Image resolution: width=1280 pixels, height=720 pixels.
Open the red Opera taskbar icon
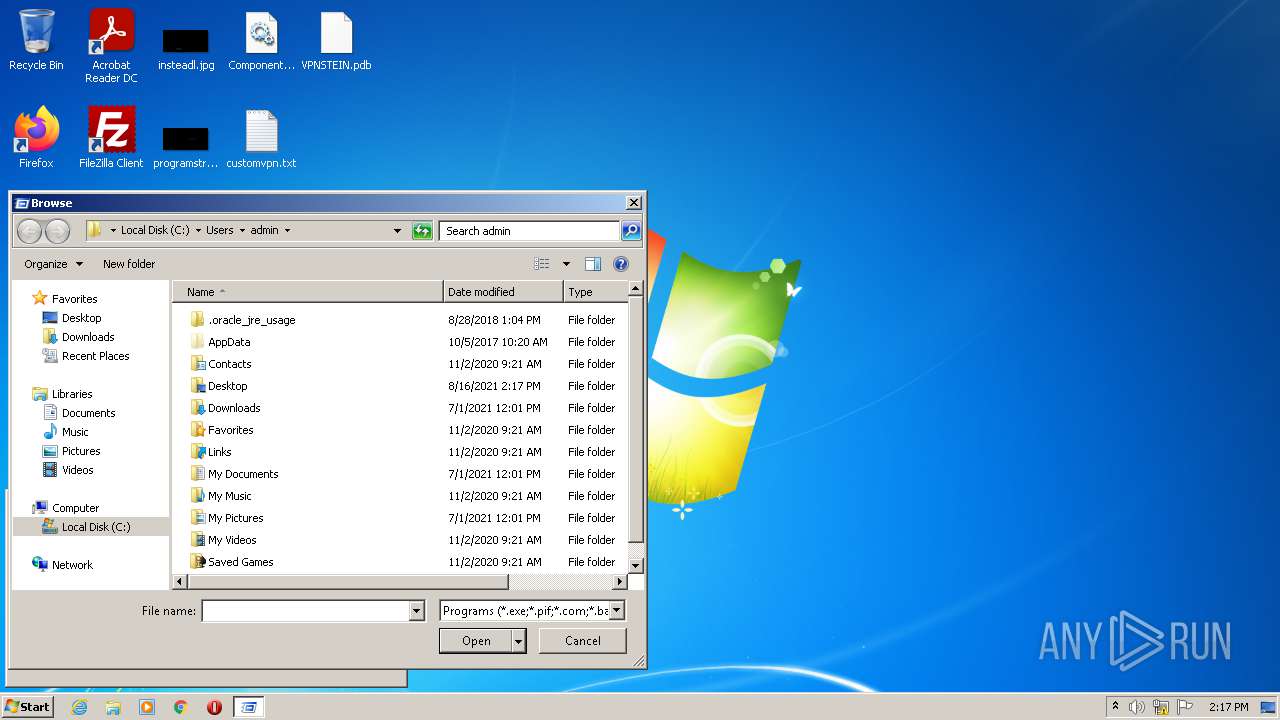point(214,707)
